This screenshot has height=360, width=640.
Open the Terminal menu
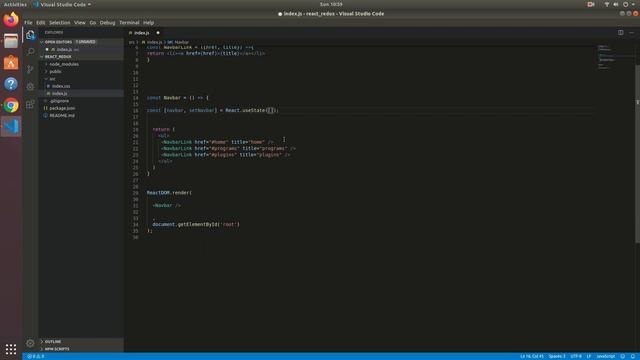[x=129, y=22]
